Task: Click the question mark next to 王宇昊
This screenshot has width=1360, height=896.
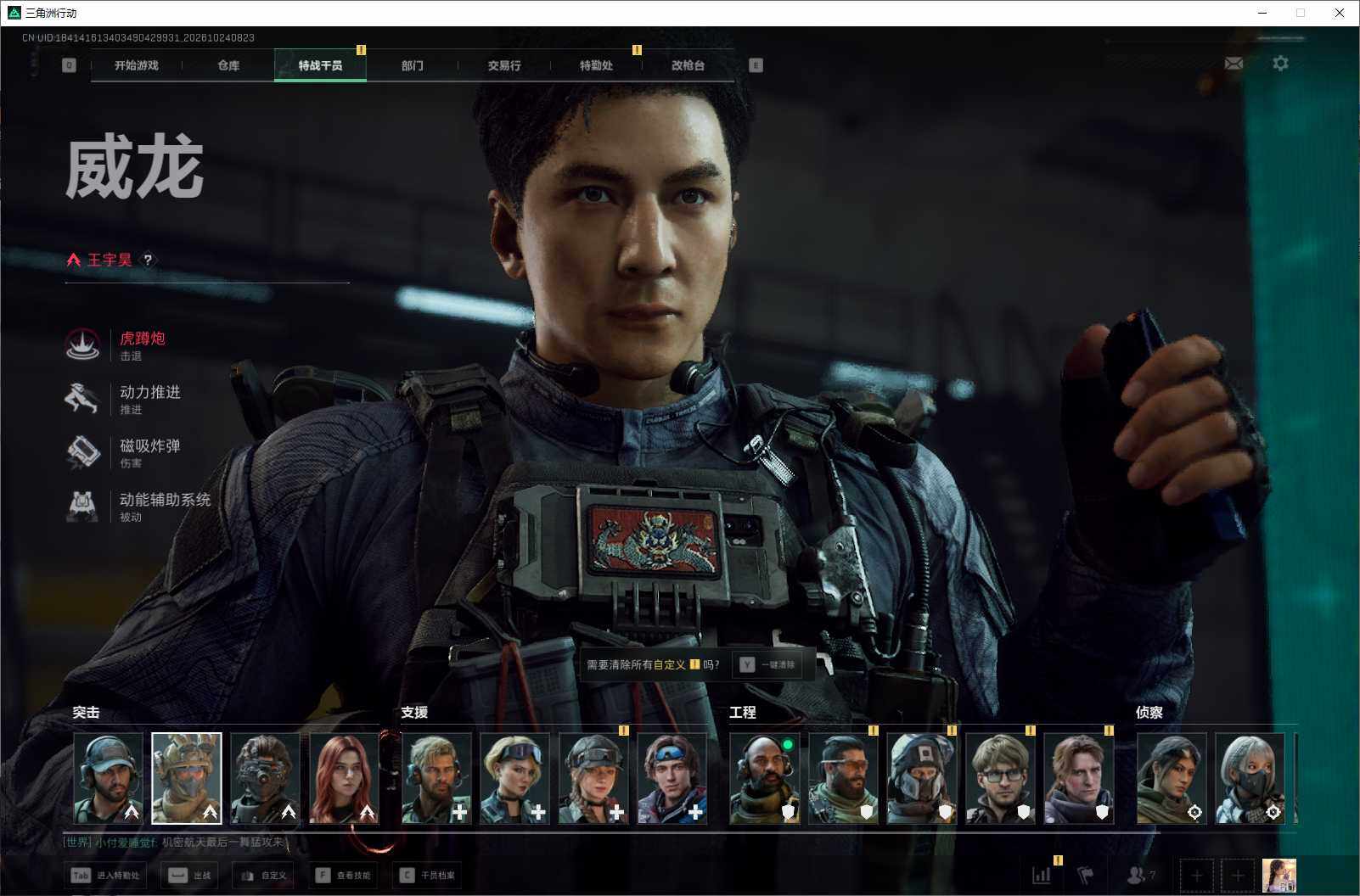Action: (148, 260)
